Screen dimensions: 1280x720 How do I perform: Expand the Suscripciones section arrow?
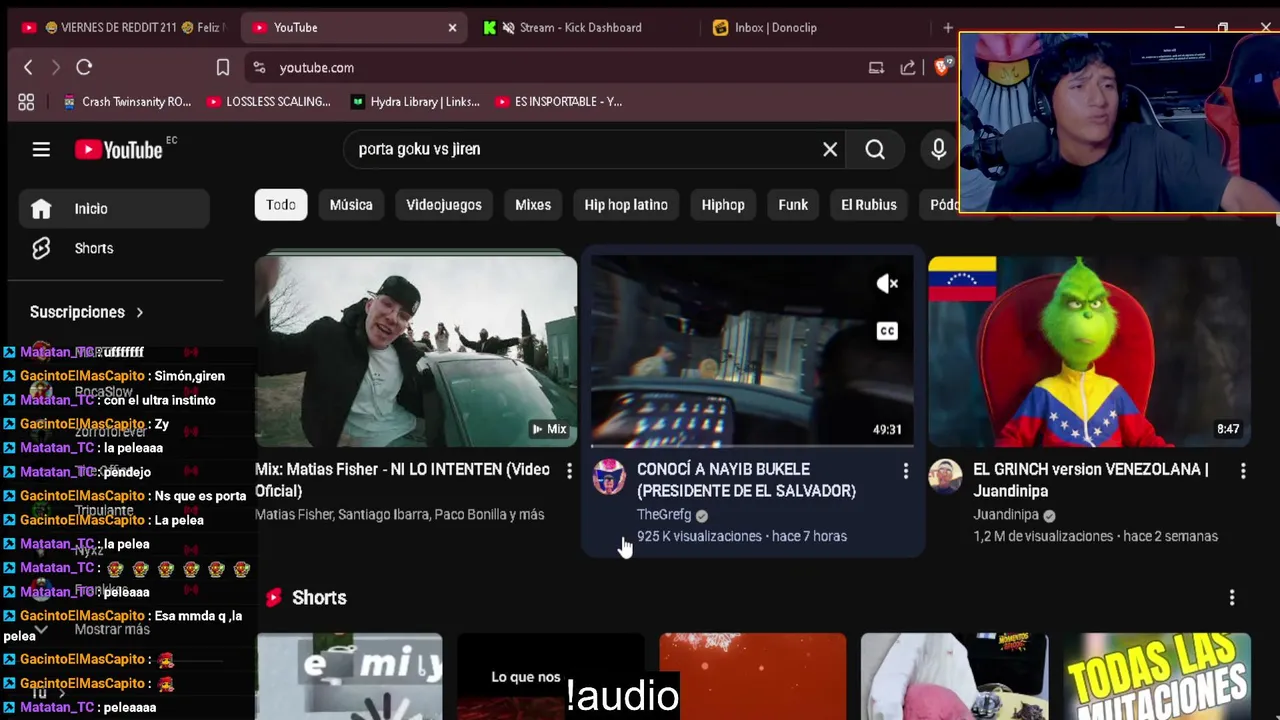pos(139,312)
